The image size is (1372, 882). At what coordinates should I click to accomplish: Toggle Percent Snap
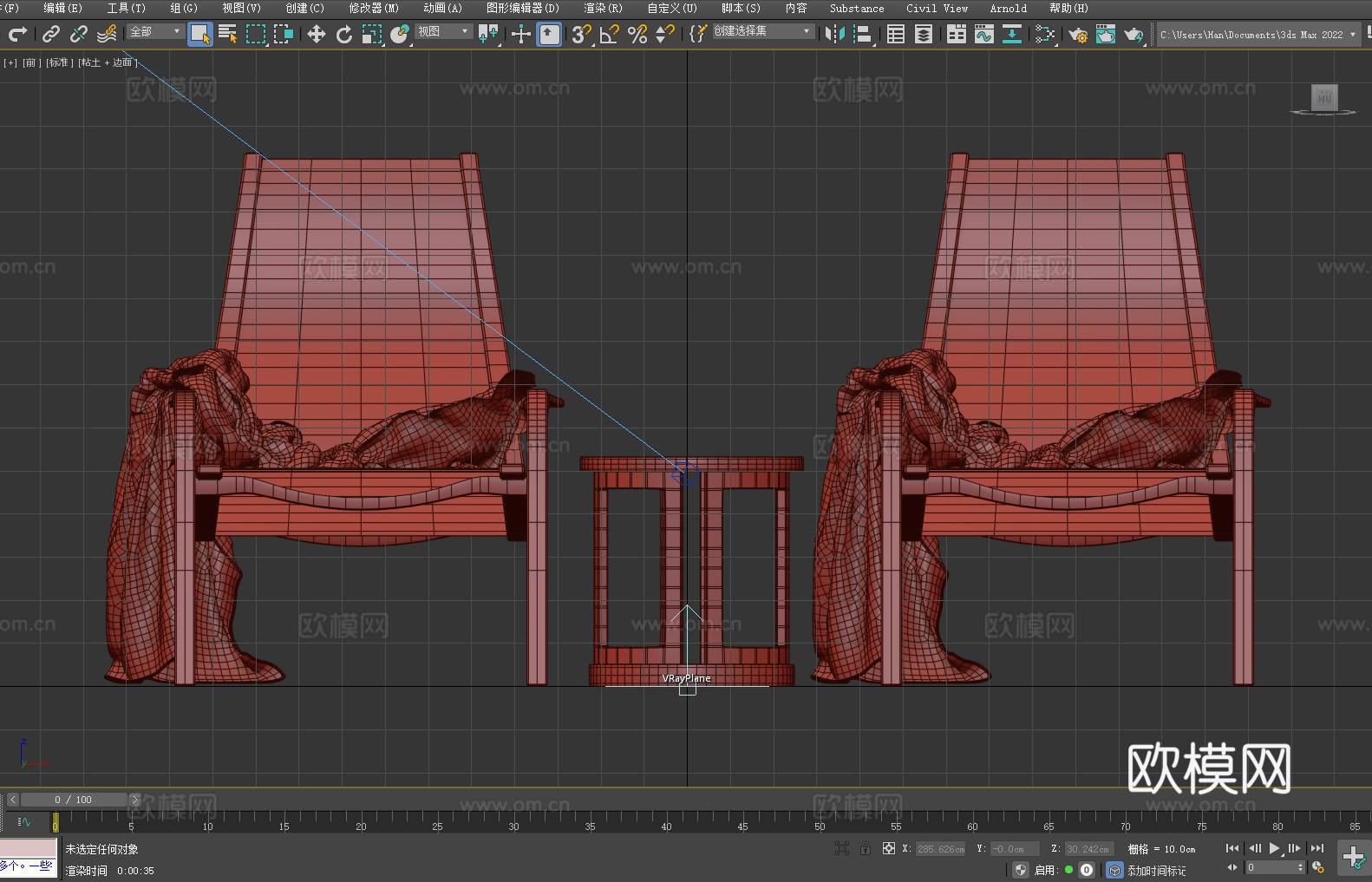click(637, 35)
